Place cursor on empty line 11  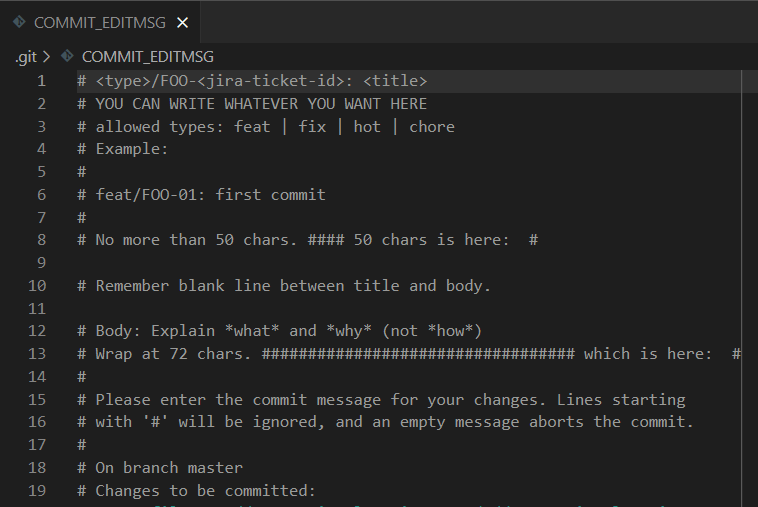click(408, 308)
